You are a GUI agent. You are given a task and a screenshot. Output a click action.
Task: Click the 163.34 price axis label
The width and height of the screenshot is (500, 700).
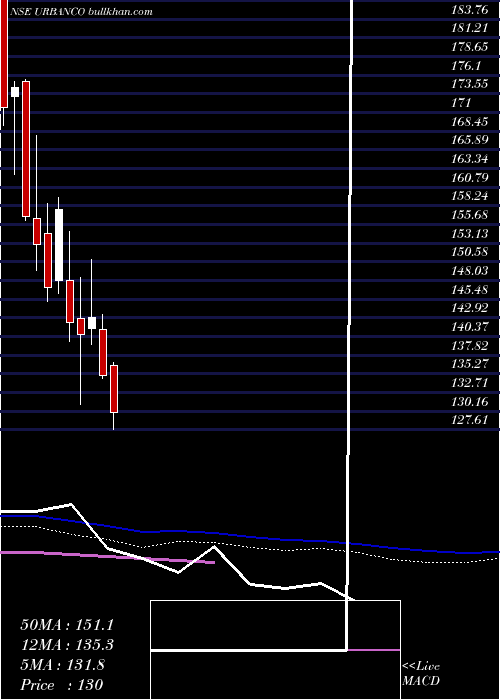click(469, 158)
